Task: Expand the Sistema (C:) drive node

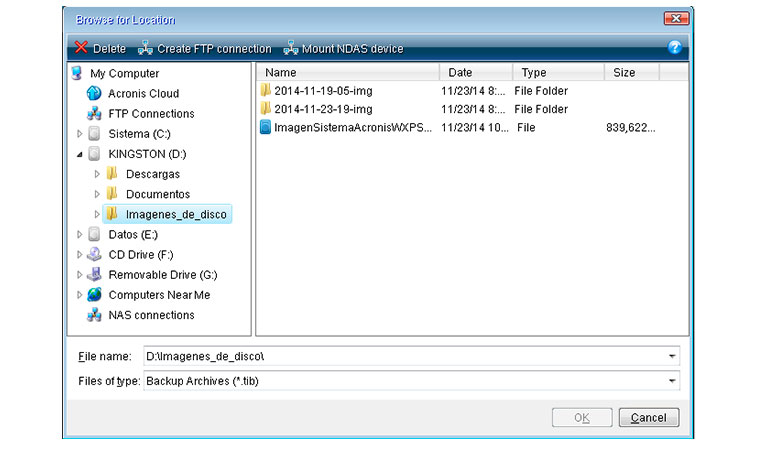Action: tap(80, 134)
